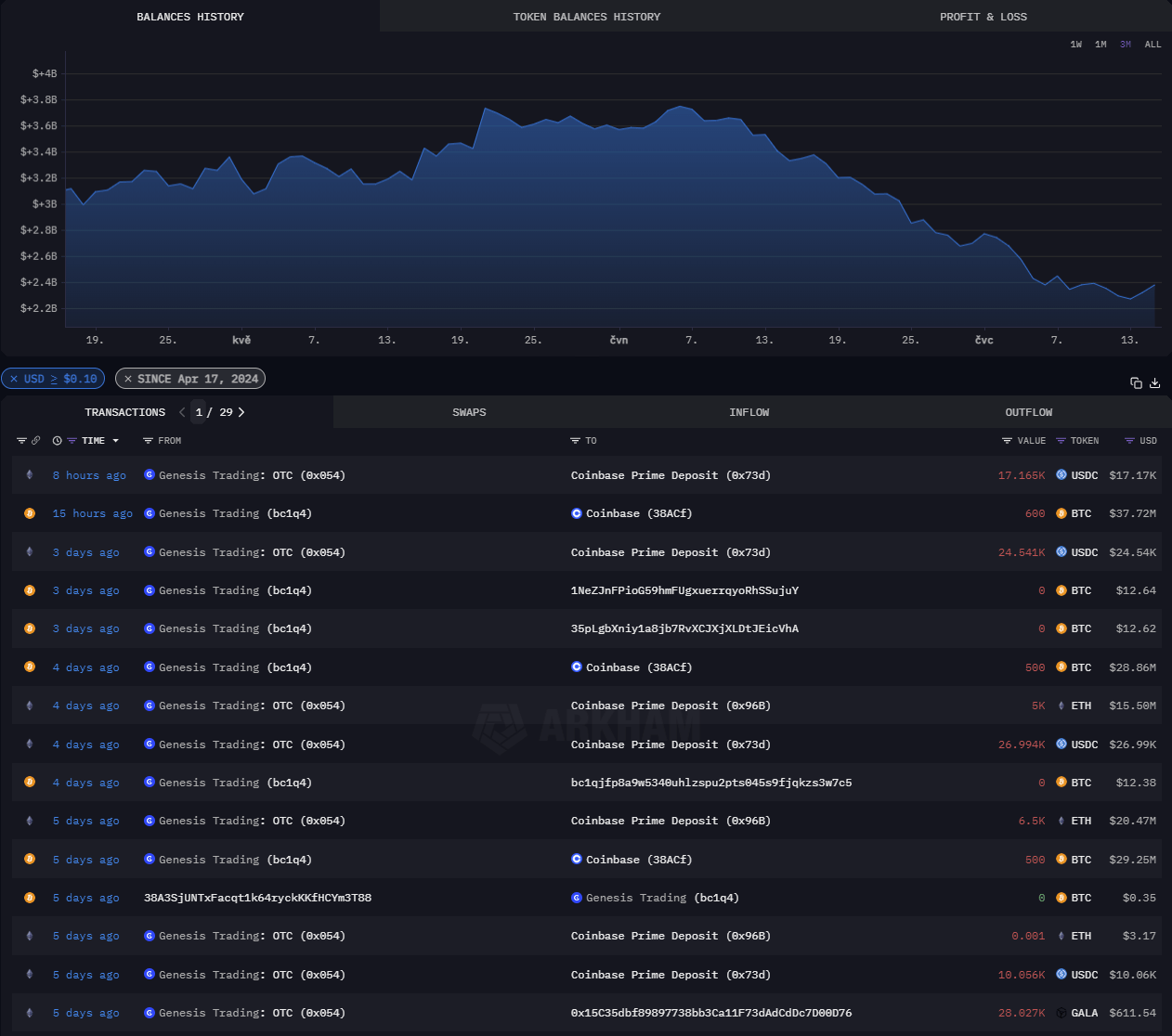Go to previous transactions page
This screenshot has height=1036, width=1172.
tap(182, 412)
